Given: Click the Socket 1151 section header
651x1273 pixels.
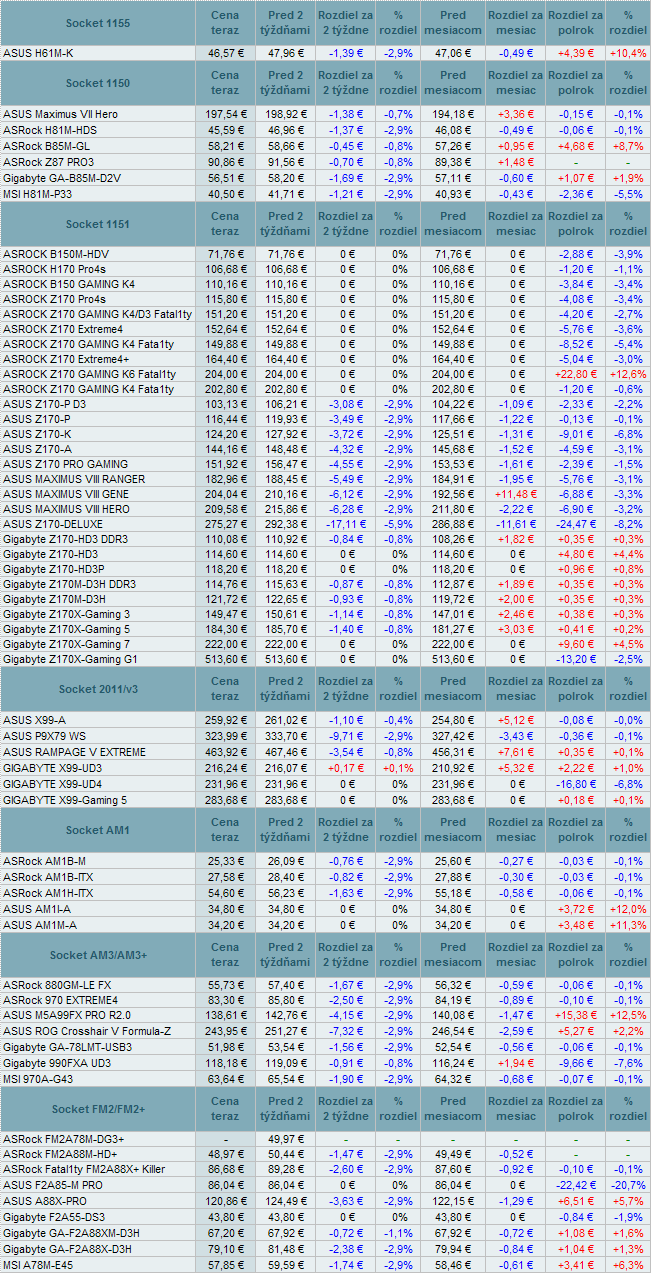Looking at the screenshot, I should coord(98,224).
